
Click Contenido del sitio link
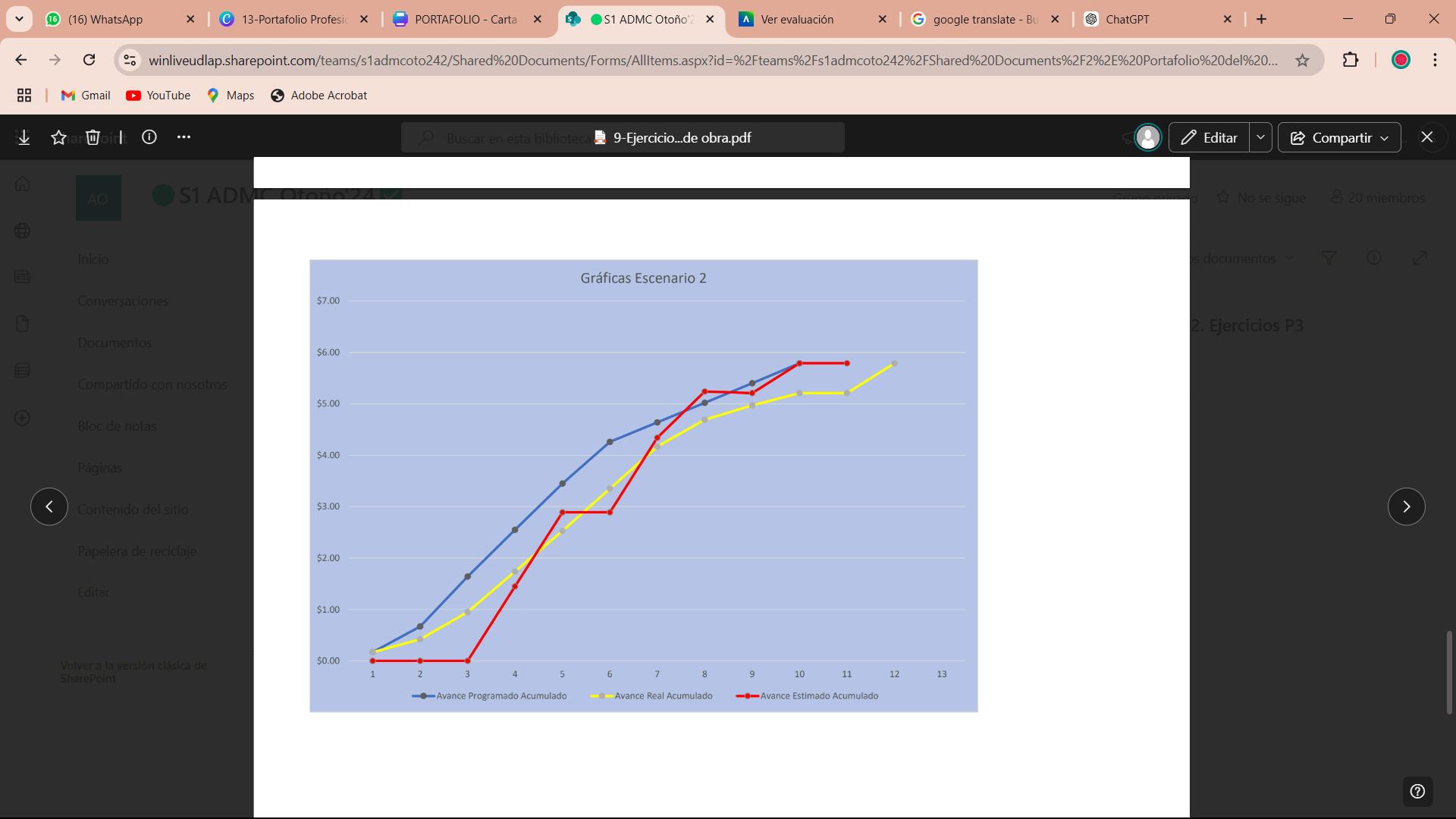tap(133, 510)
